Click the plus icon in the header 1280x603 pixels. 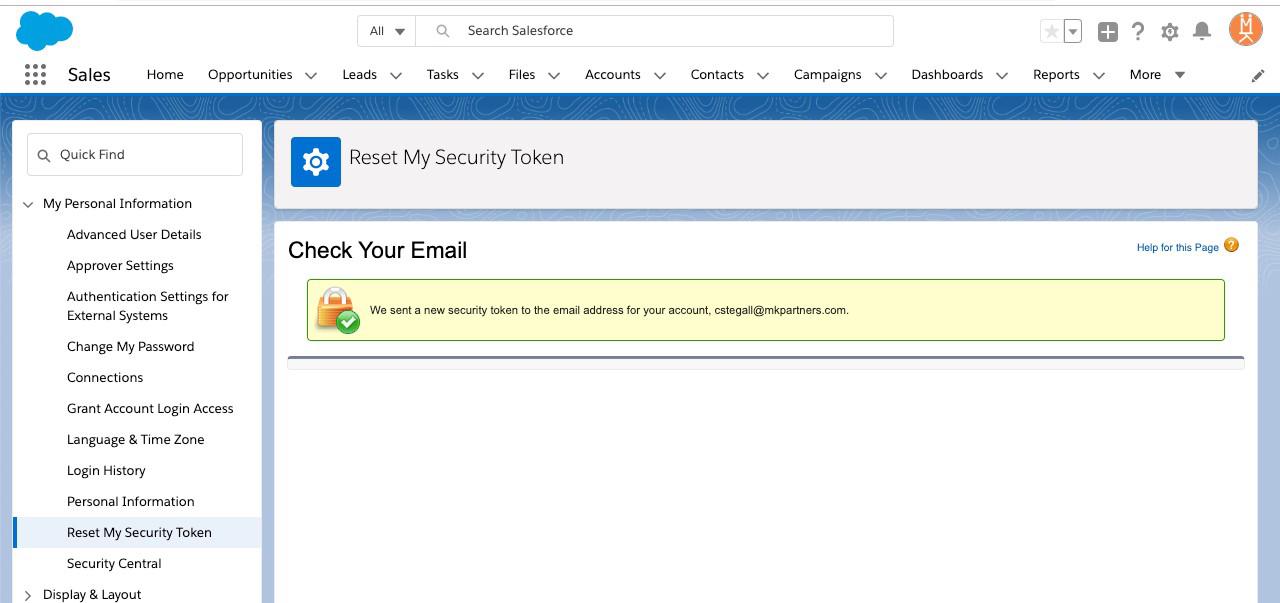coord(1107,31)
